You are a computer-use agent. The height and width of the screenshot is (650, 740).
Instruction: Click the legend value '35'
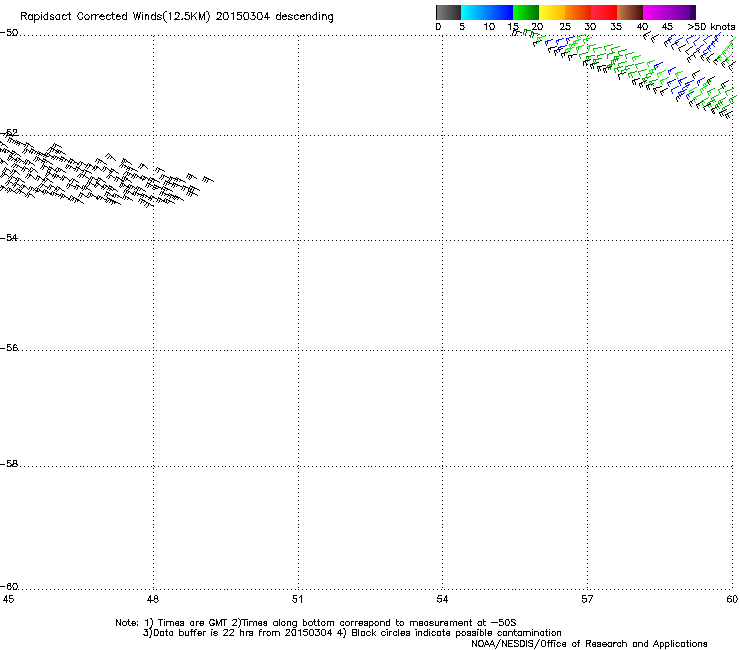coord(616,27)
